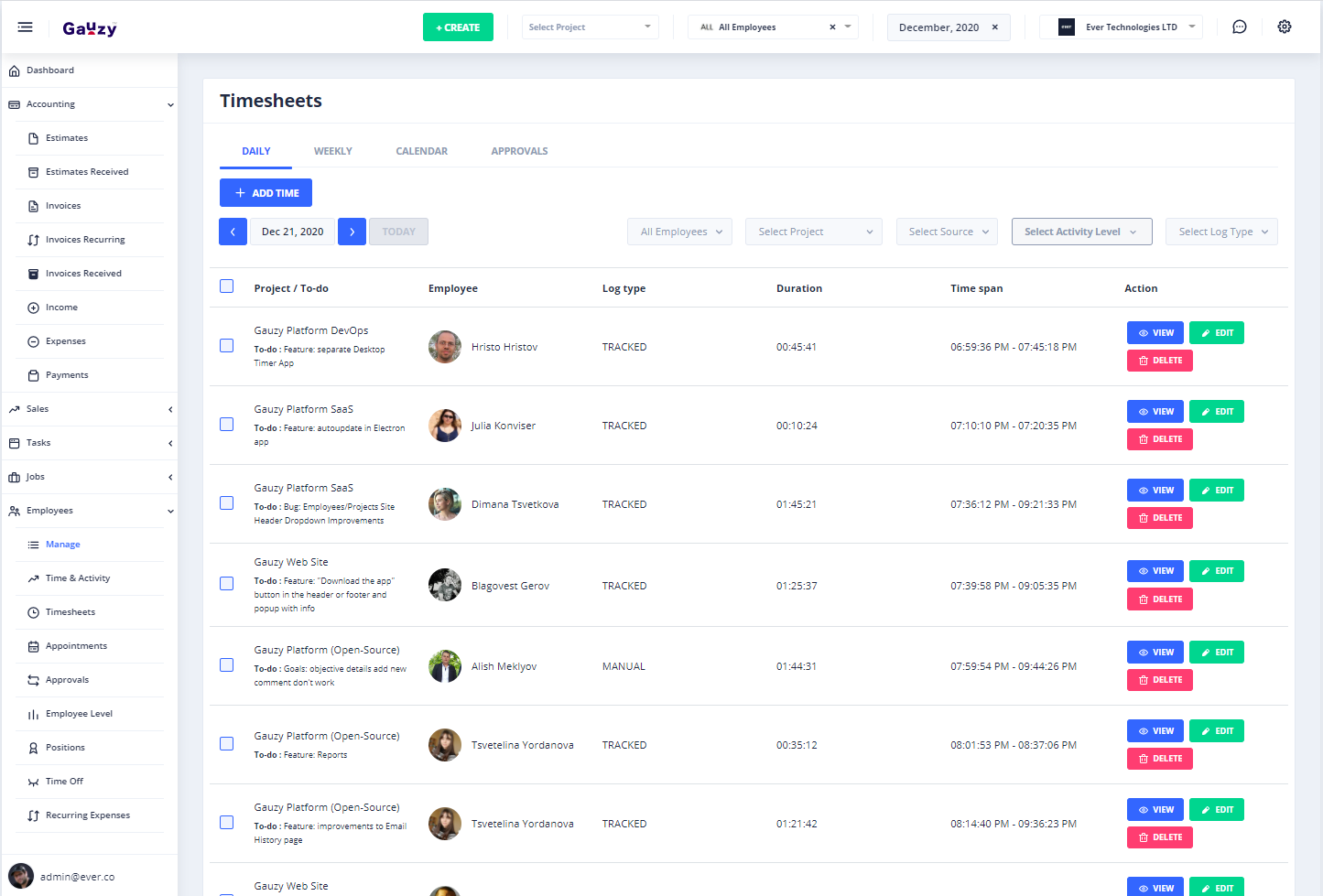Collapse the Accounting sidebar section
The height and width of the screenshot is (896, 1323).
tap(170, 104)
